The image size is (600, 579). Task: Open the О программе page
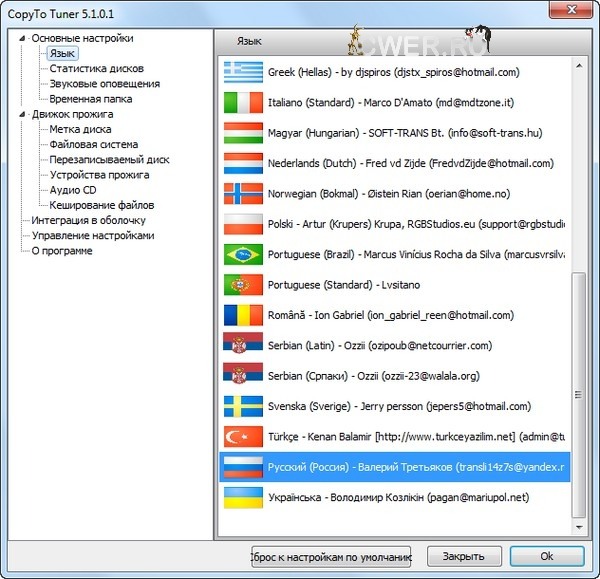[x=62, y=251]
